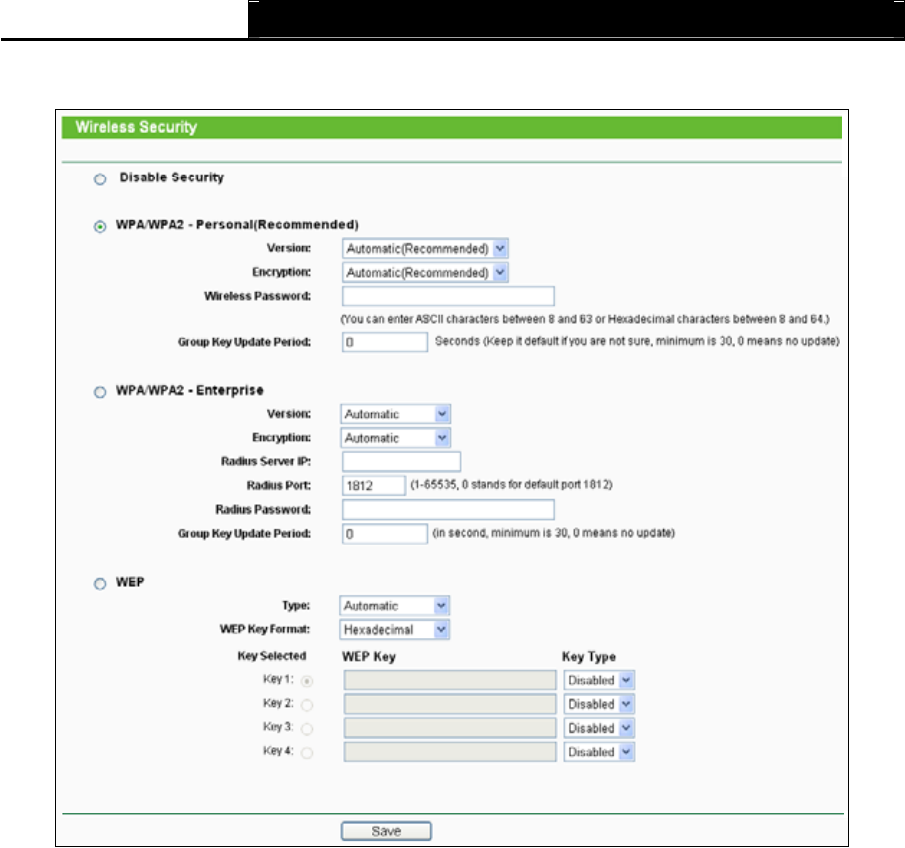The width and height of the screenshot is (905, 848).
Task: Pick Key 4 as the selected WEP key
Action: pos(307,753)
